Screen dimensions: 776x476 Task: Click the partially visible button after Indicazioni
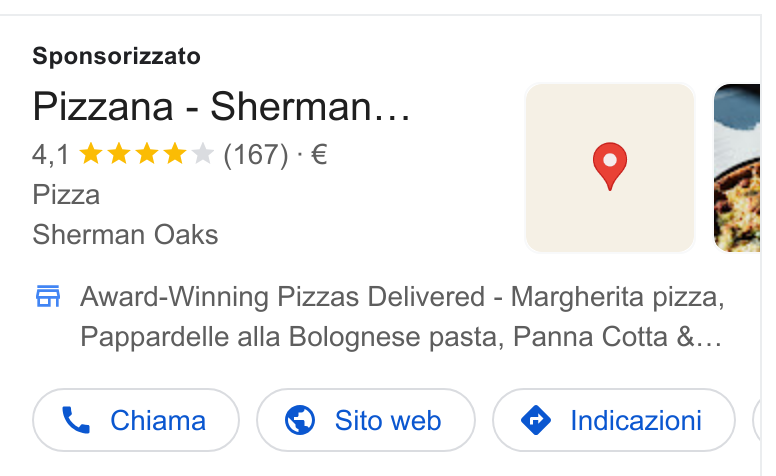click(x=757, y=420)
